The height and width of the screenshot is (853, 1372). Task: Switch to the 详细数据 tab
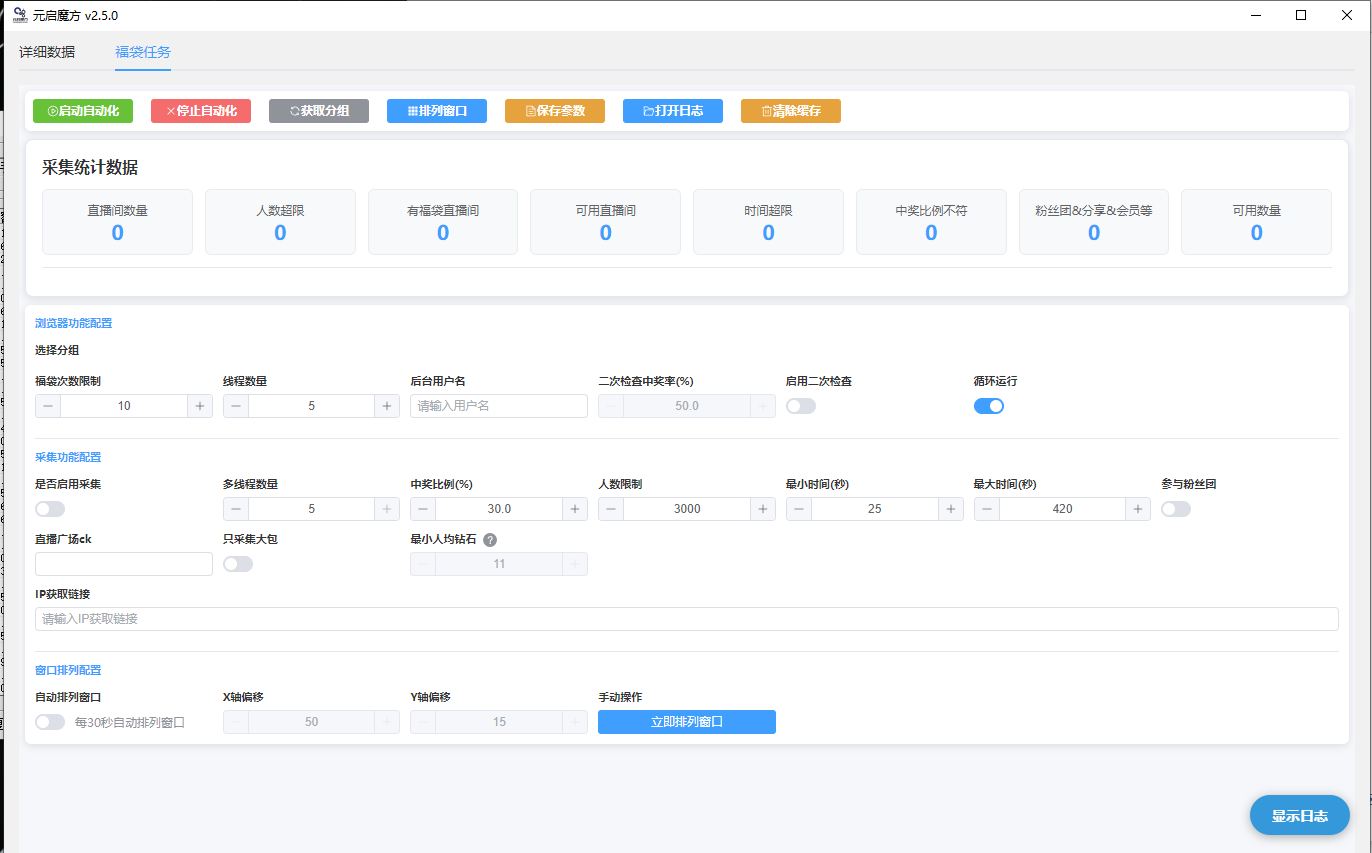(47, 52)
